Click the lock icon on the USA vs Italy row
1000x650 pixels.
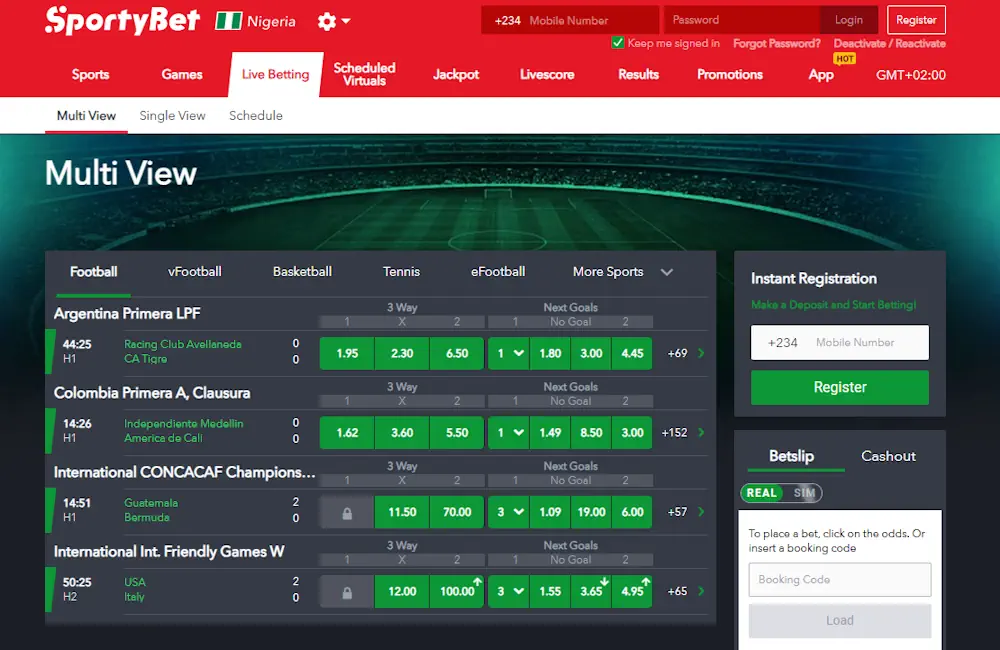346,591
